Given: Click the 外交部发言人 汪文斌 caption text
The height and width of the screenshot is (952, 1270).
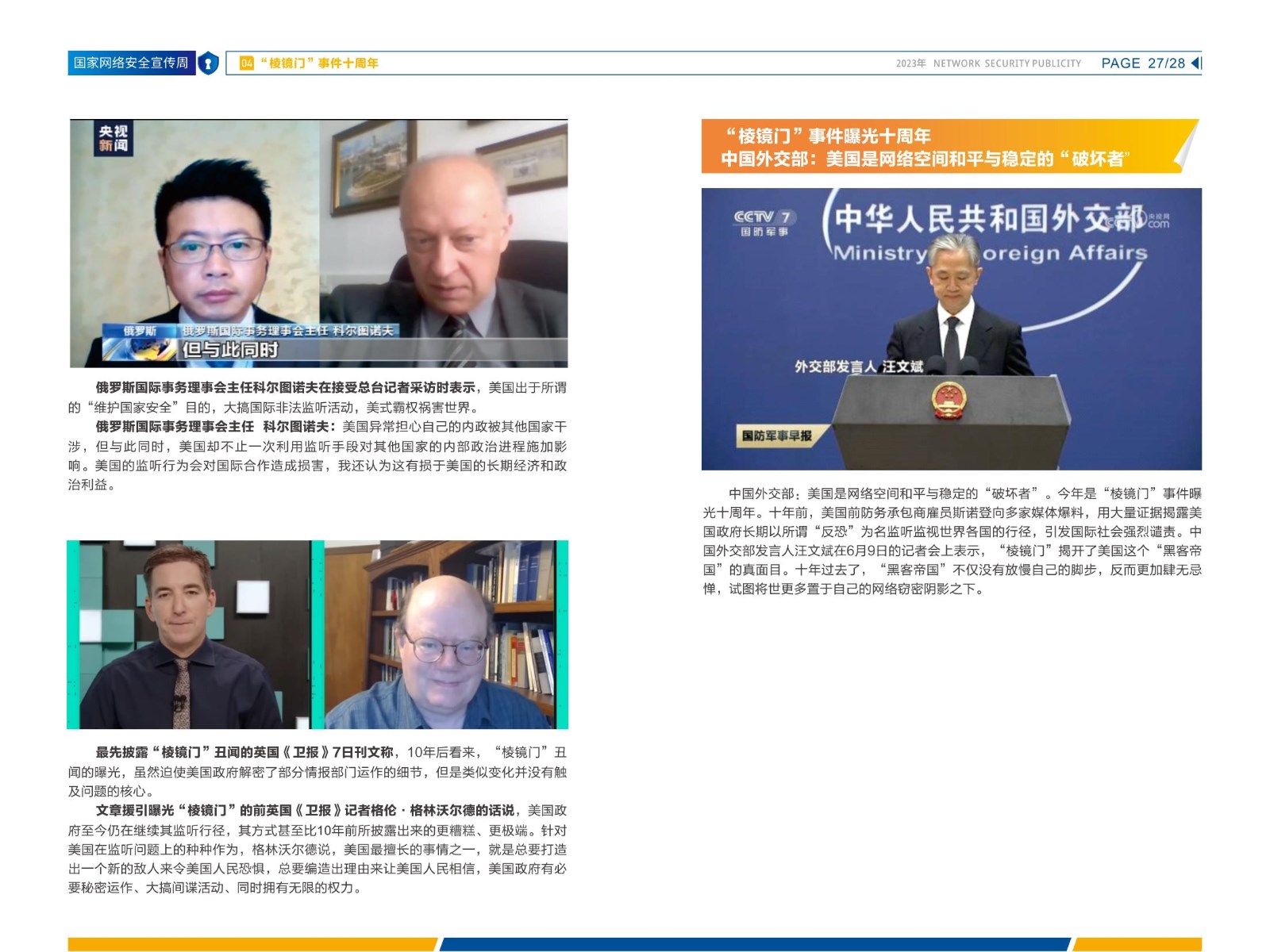Looking at the screenshot, I should tap(859, 367).
